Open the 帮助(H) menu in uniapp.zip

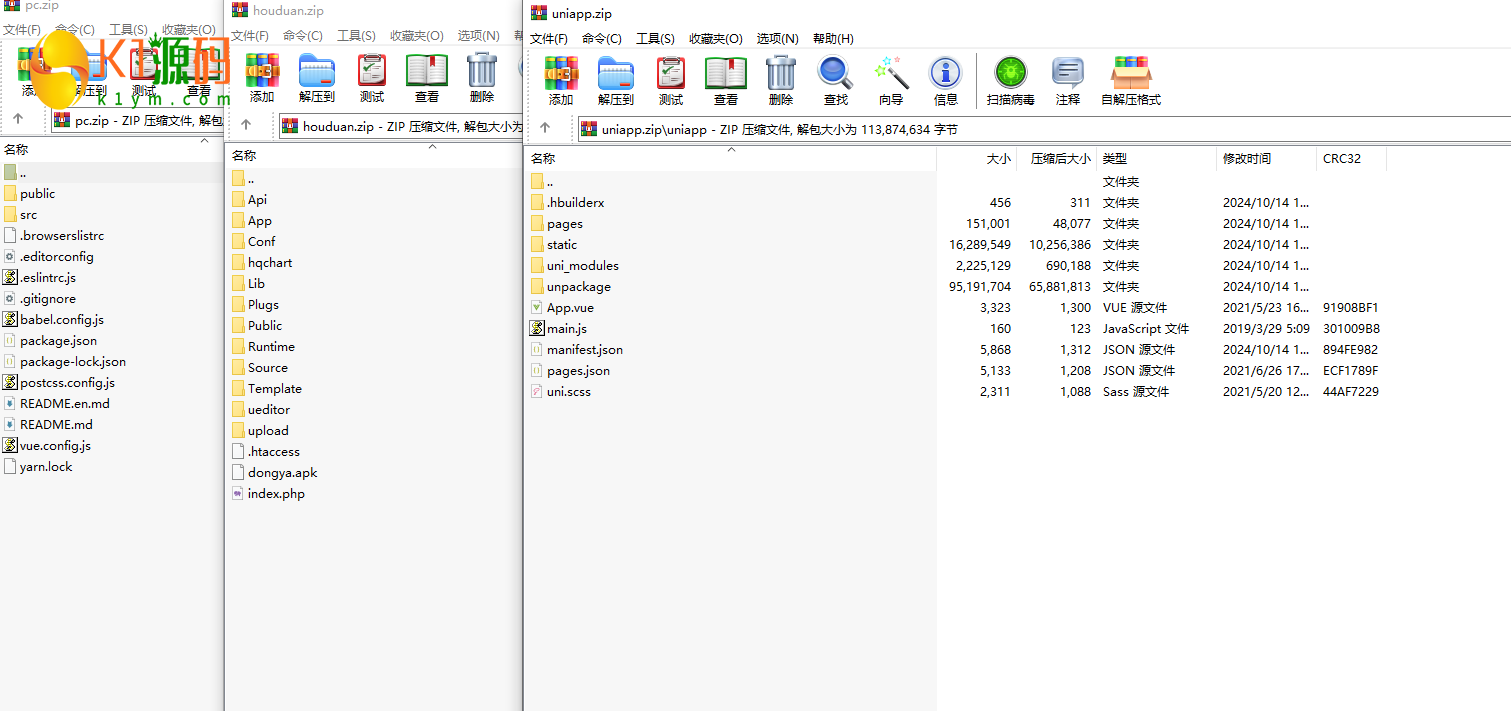click(833, 39)
